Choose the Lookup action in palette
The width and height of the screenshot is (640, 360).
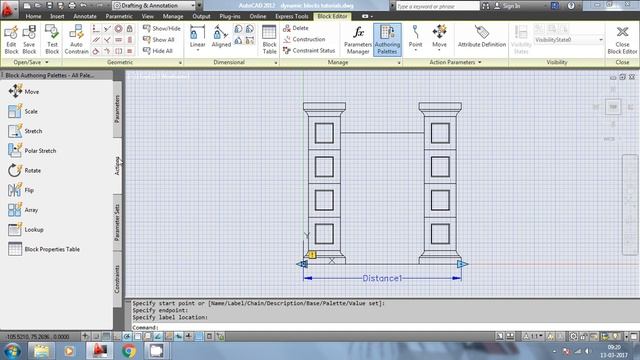26,229
